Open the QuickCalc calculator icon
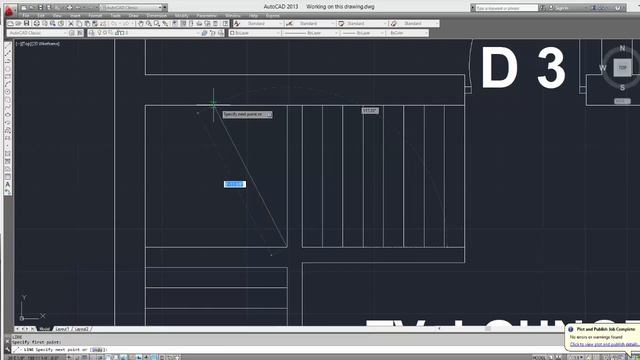Image resolution: width=640 pixels, height=360 pixels. coord(215,24)
